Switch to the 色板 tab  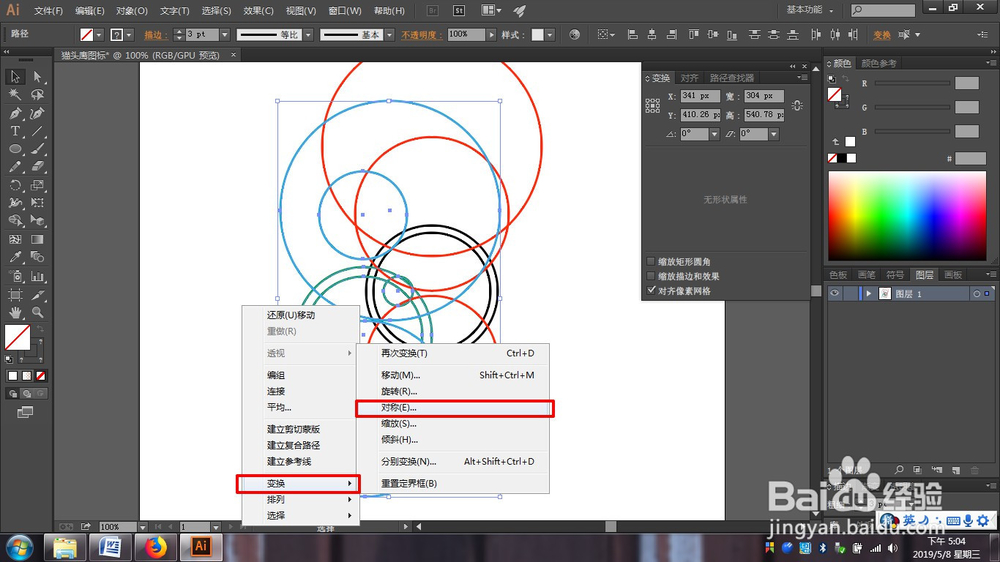tap(838, 275)
